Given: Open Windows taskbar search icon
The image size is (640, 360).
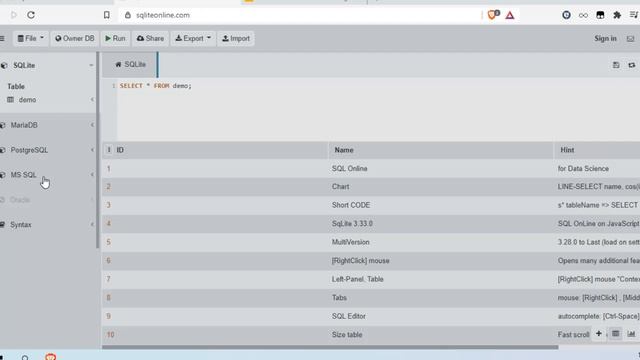Looking at the screenshot, I should point(25,358).
